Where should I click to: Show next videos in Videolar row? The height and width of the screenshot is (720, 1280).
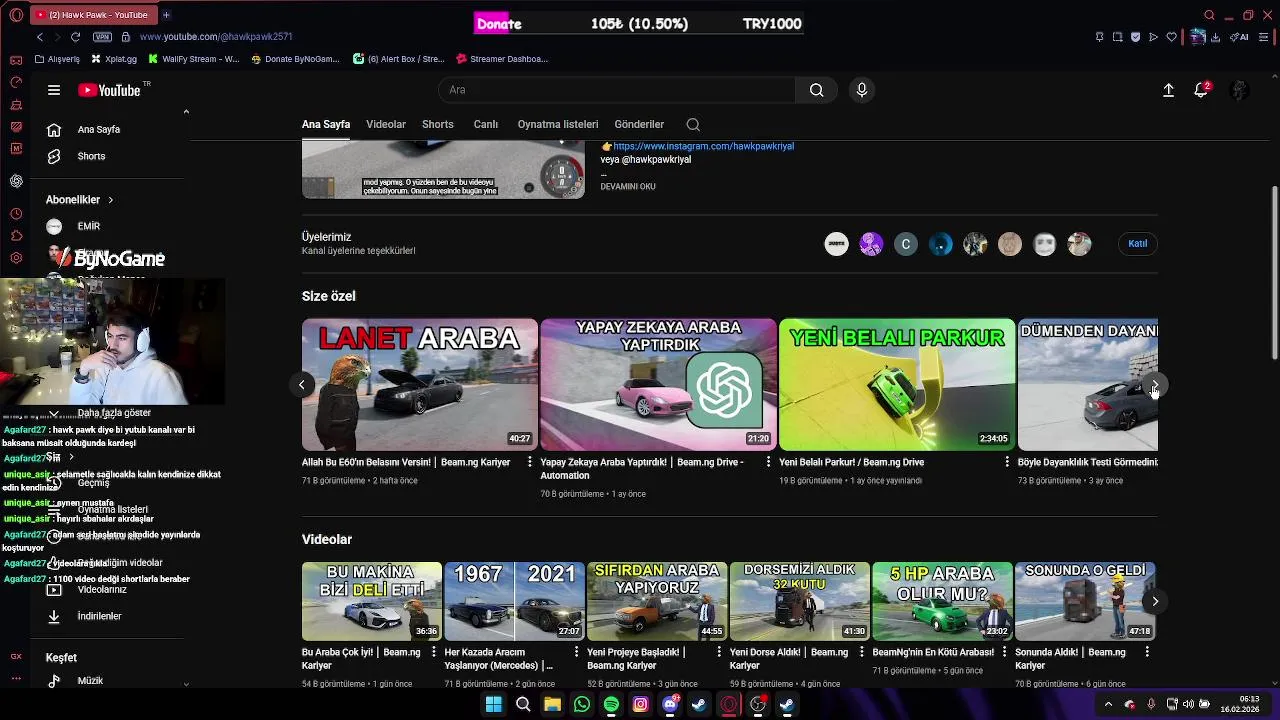pyautogui.click(x=1155, y=601)
